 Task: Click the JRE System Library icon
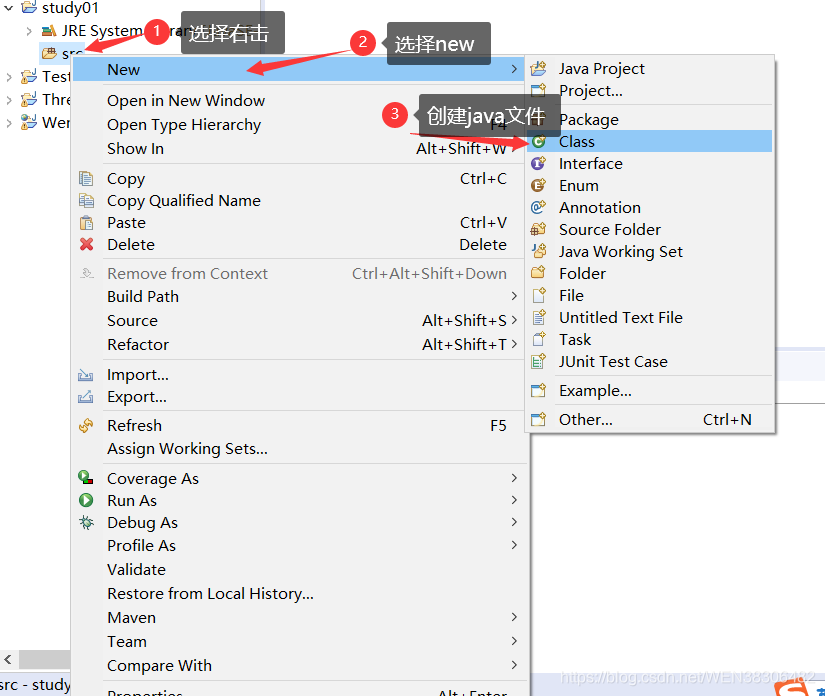click(x=49, y=31)
